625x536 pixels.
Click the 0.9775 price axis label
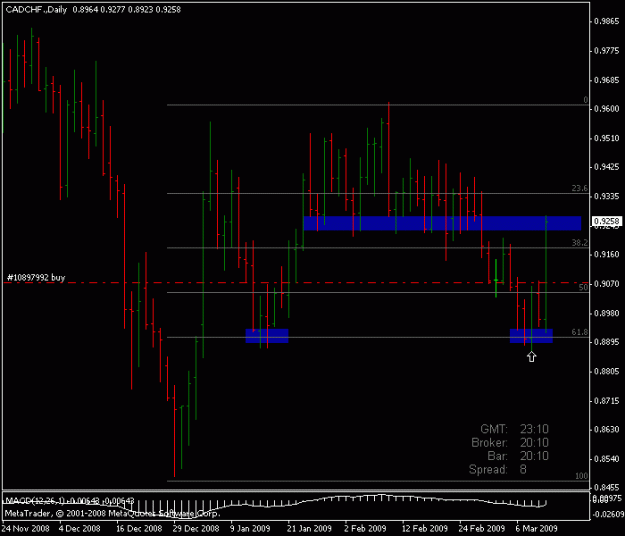[x=607, y=51]
